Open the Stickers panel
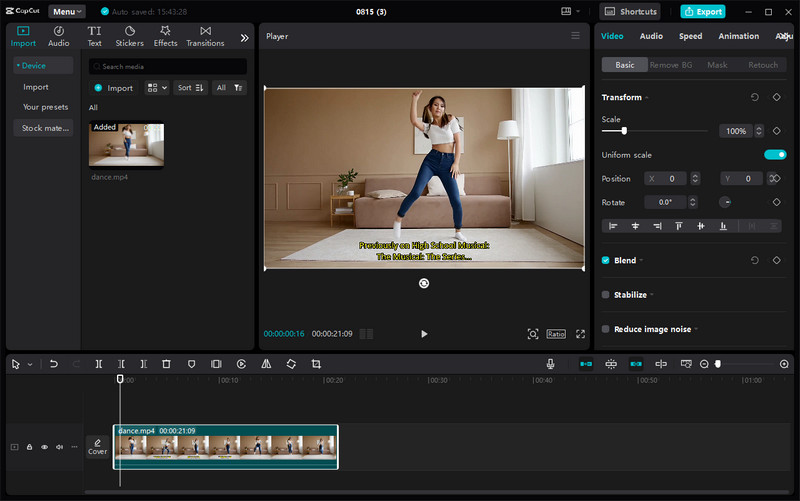 click(x=129, y=37)
